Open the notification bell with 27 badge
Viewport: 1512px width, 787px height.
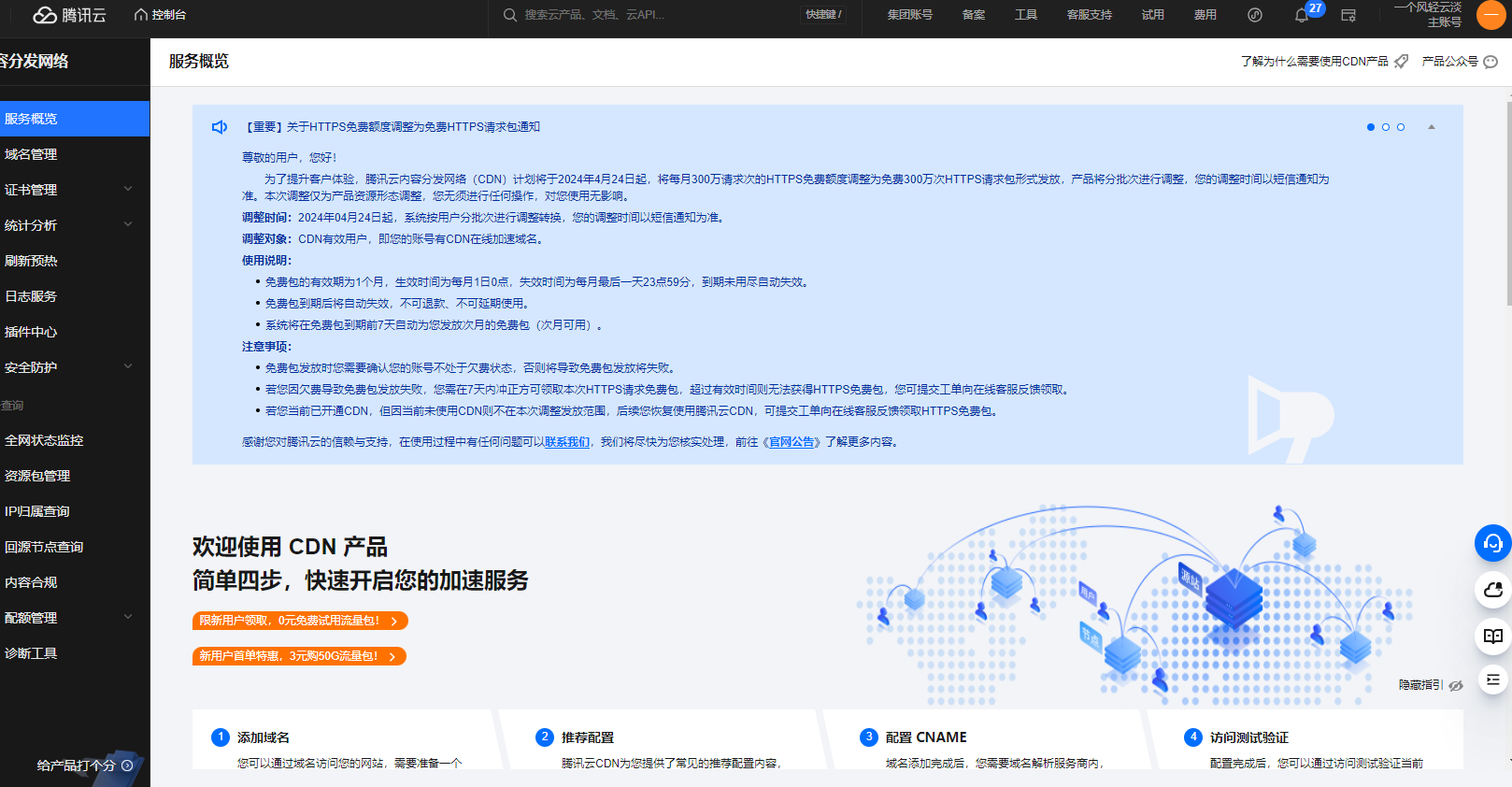[x=1302, y=15]
